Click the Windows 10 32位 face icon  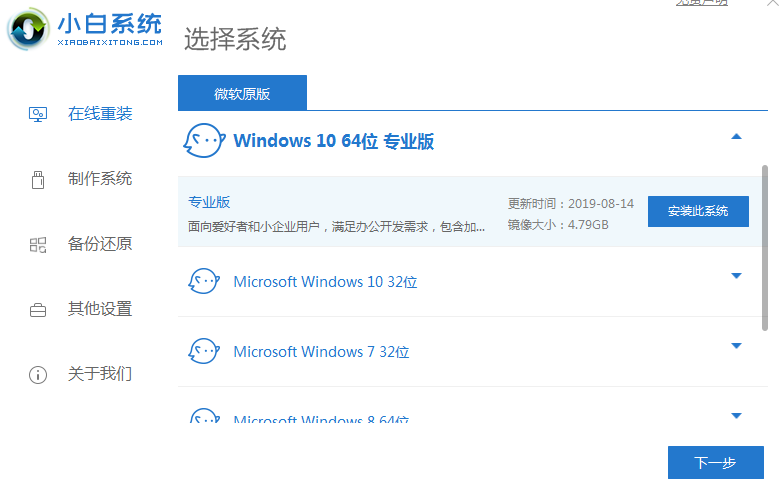click(x=204, y=282)
